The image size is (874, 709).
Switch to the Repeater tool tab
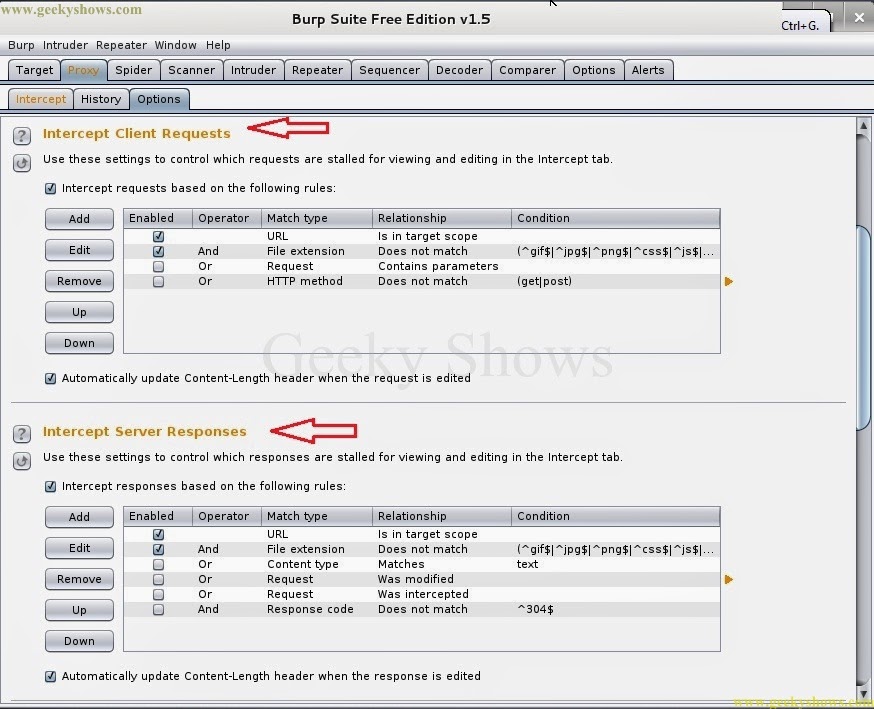(318, 70)
